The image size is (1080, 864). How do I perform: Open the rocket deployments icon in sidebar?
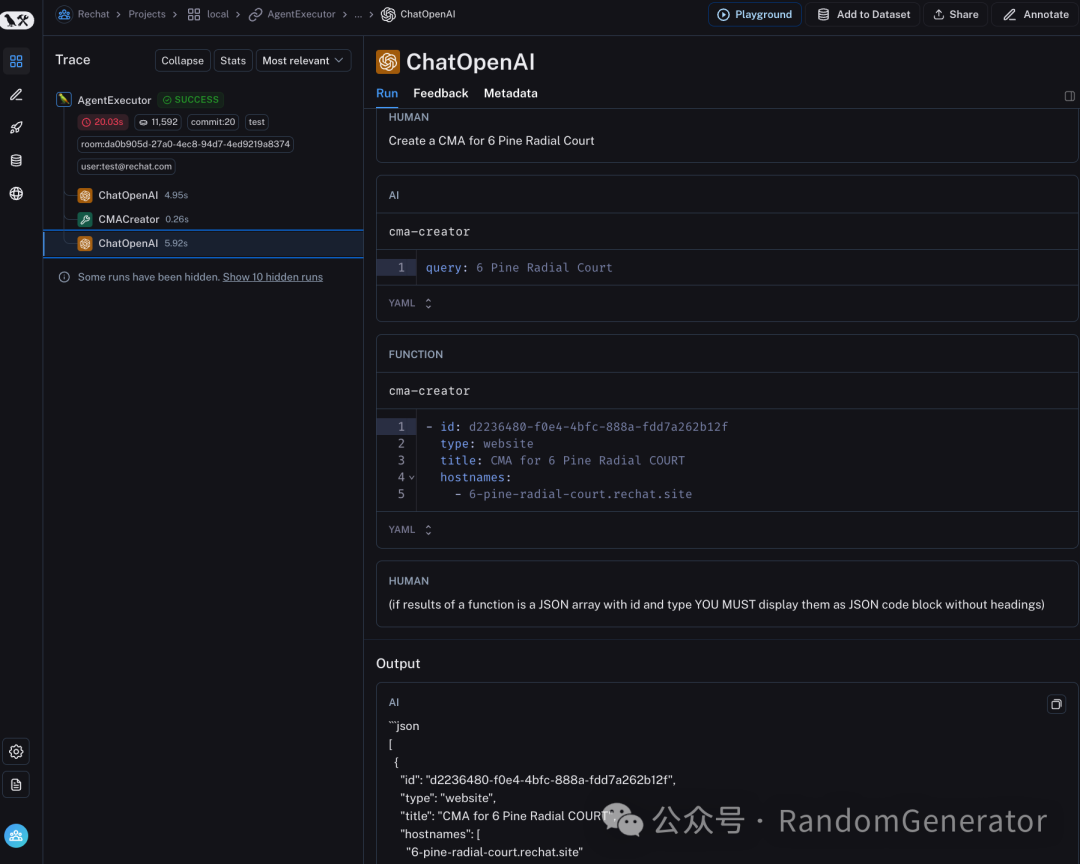[17, 127]
